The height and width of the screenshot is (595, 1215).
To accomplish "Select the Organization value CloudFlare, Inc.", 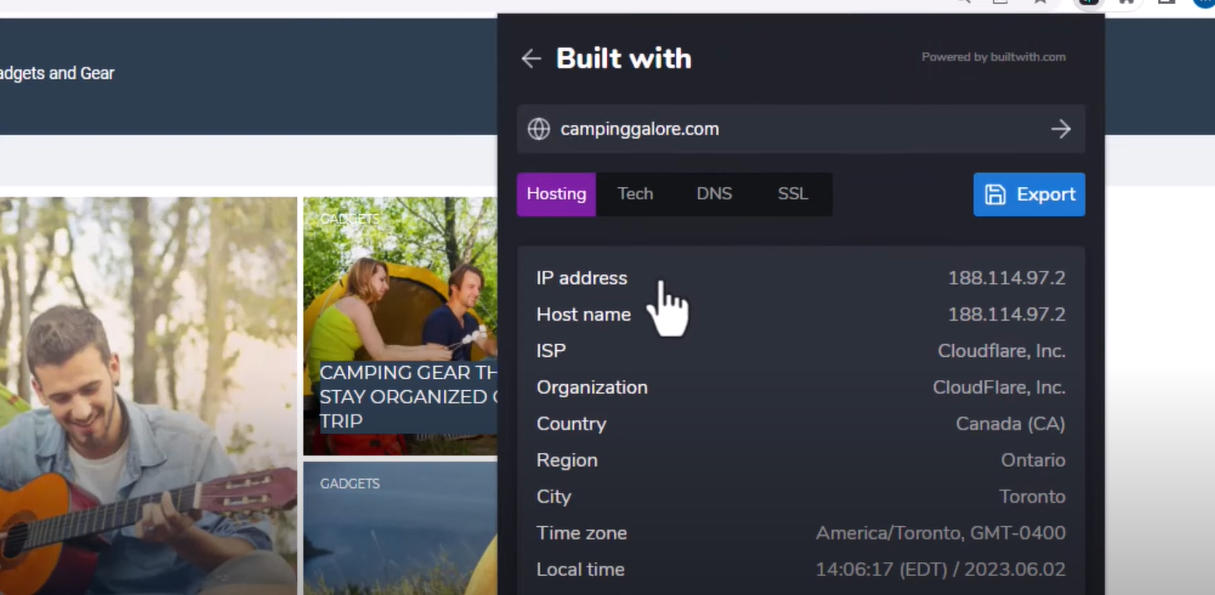I will pos(999,387).
